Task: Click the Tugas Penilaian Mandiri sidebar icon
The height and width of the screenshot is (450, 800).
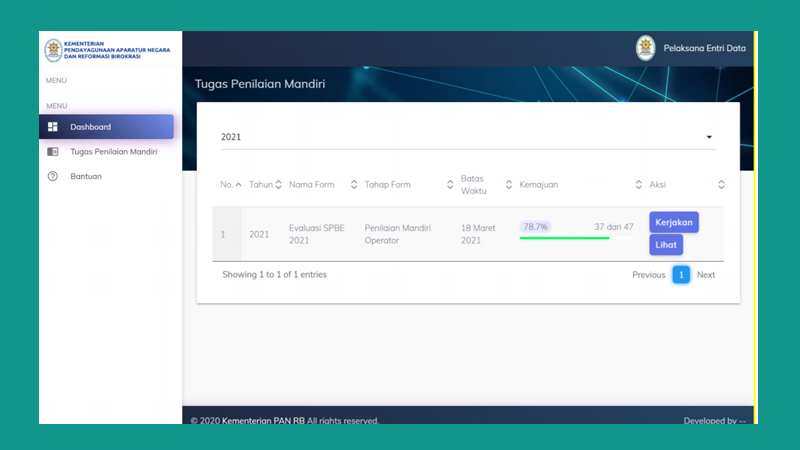Action: tap(53, 152)
